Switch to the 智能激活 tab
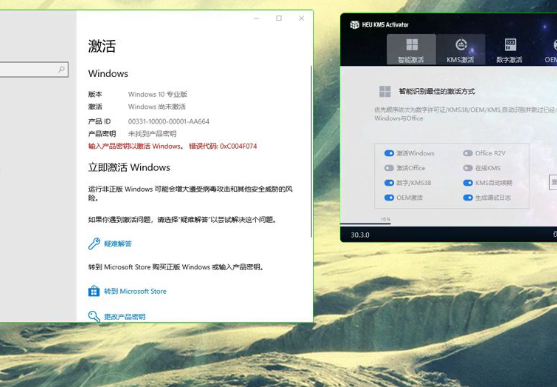Screen dimensions: 557x387 (411, 49)
